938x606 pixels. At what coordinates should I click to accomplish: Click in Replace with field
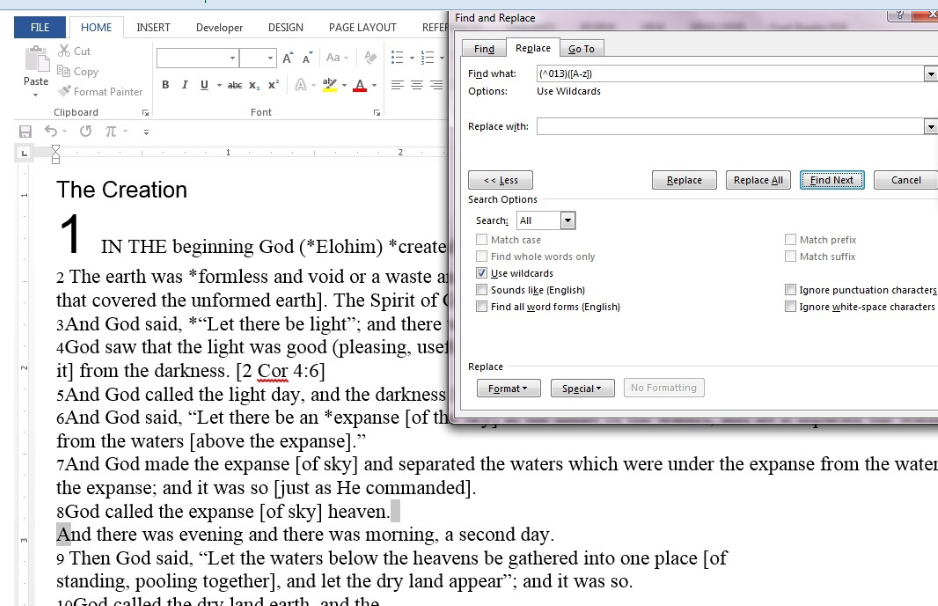pyautogui.click(x=730, y=126)
